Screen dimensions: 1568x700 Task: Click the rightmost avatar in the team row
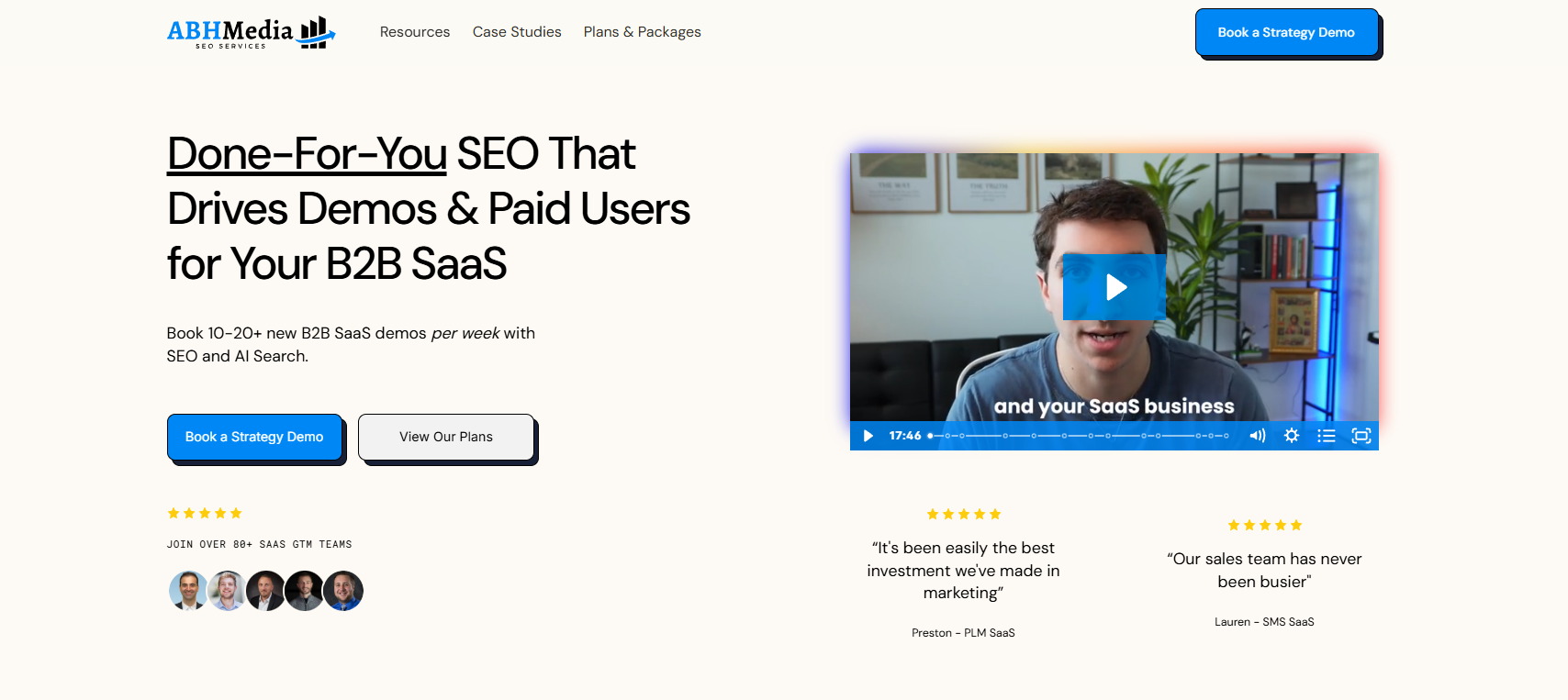(342, 591)
